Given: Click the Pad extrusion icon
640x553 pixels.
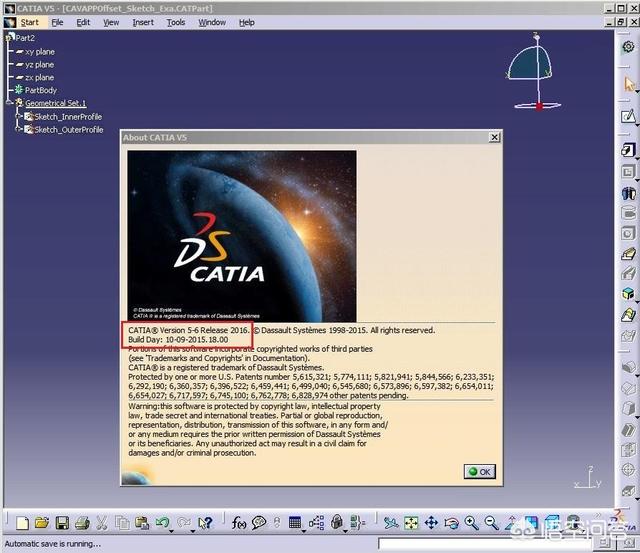Looking at the screenshot, I should click(628, 150).
